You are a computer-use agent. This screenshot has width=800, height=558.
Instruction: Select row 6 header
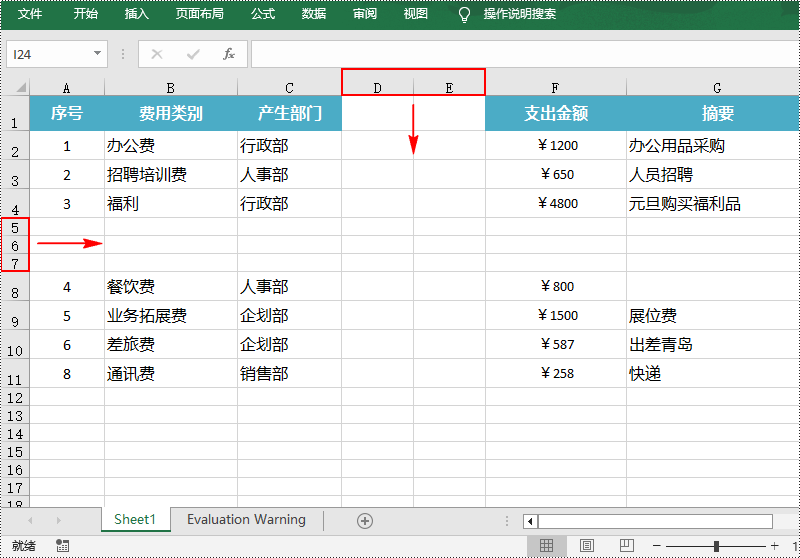click(15, 245)
